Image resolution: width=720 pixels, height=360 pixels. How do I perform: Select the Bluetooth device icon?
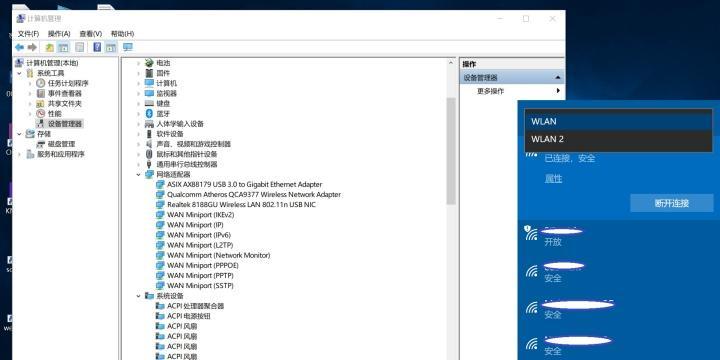coord(149,113)
